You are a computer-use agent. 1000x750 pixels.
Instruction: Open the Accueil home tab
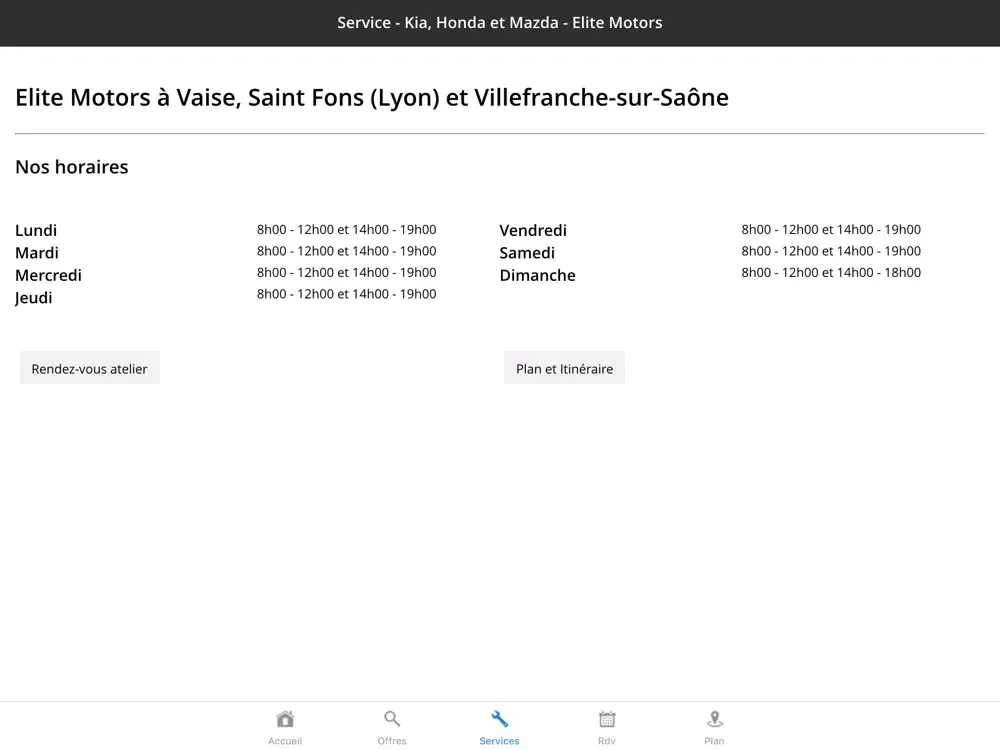pyautogui.click(x=285, y=727)
